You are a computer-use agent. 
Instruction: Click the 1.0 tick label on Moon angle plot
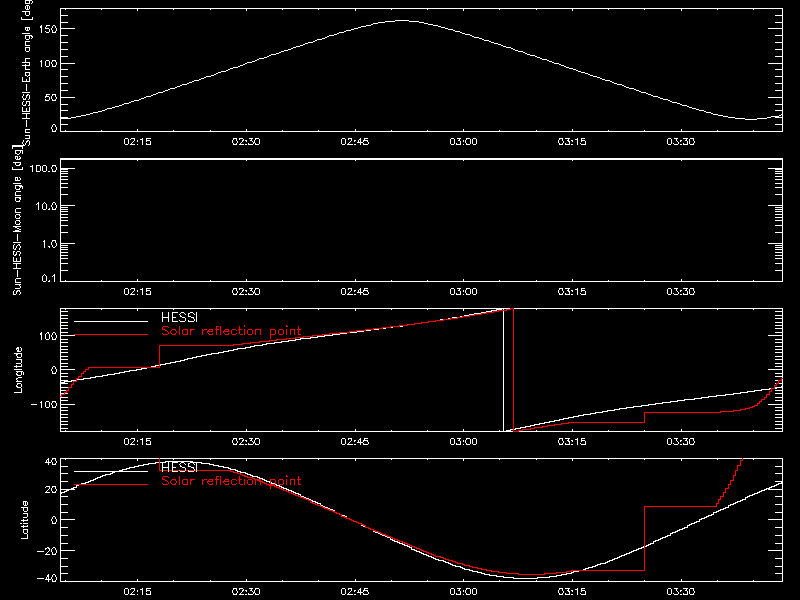(x=49, y=244)
